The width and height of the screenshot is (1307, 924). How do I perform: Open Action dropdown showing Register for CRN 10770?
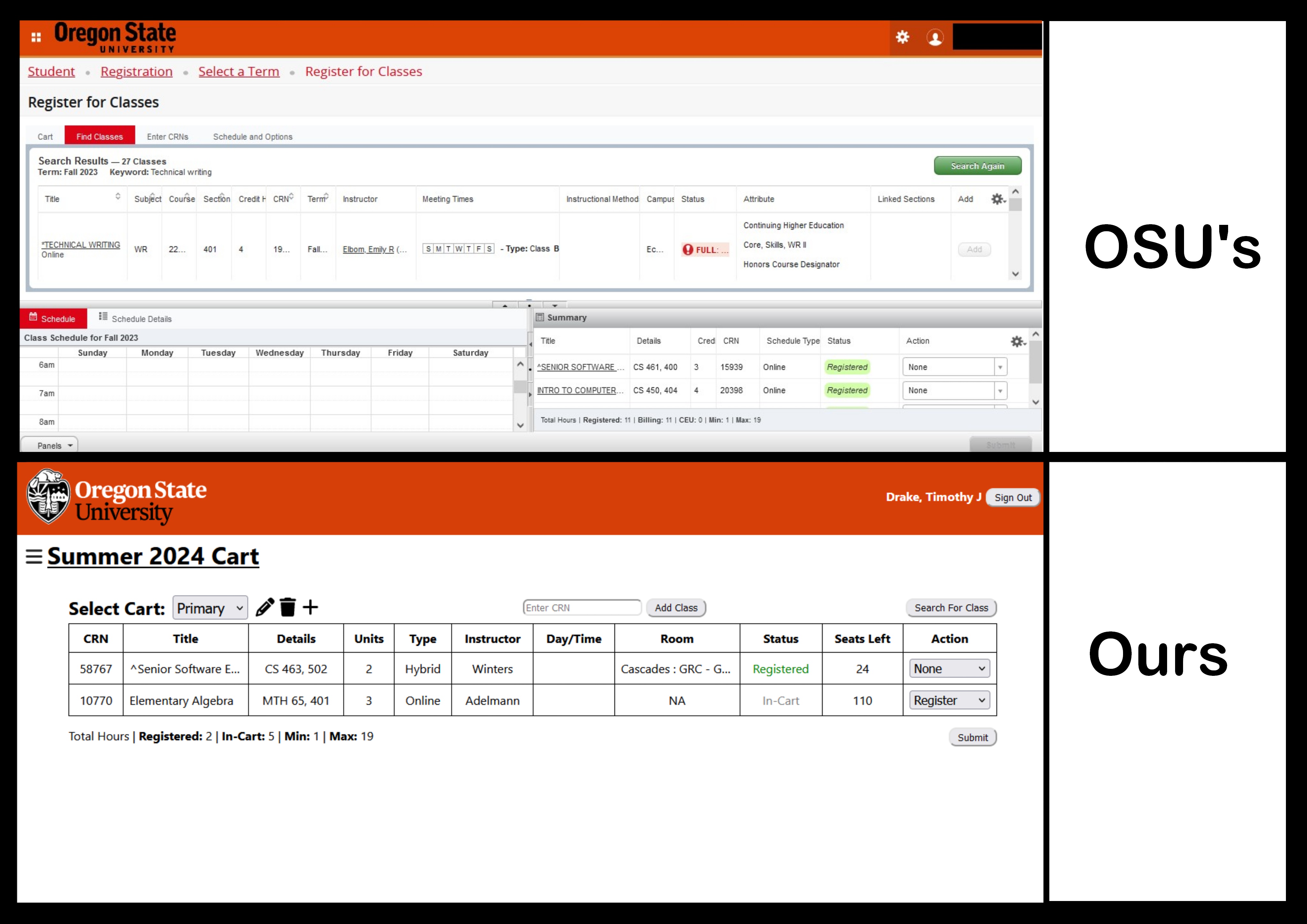tap(950, 700)
